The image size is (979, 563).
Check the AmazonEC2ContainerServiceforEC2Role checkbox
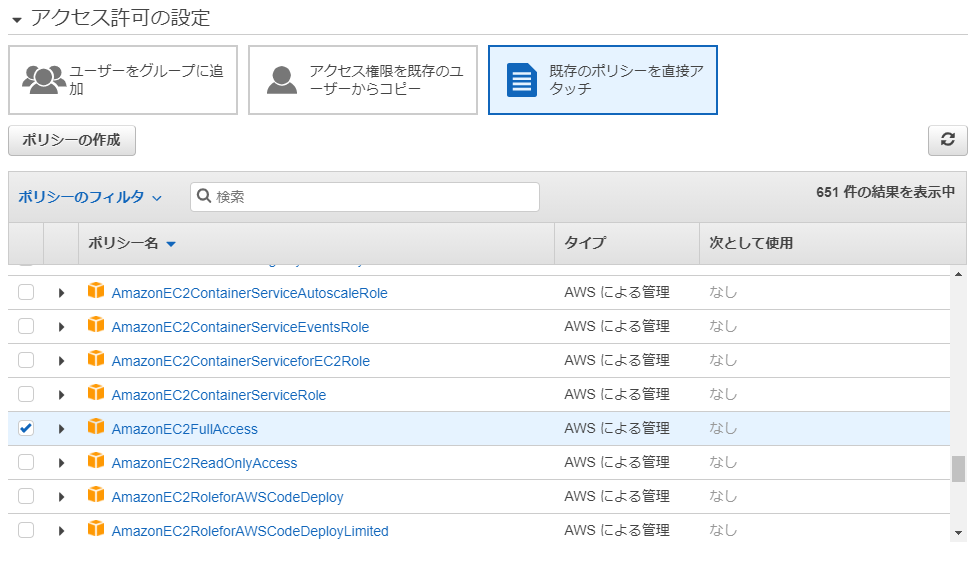point(26,360)
